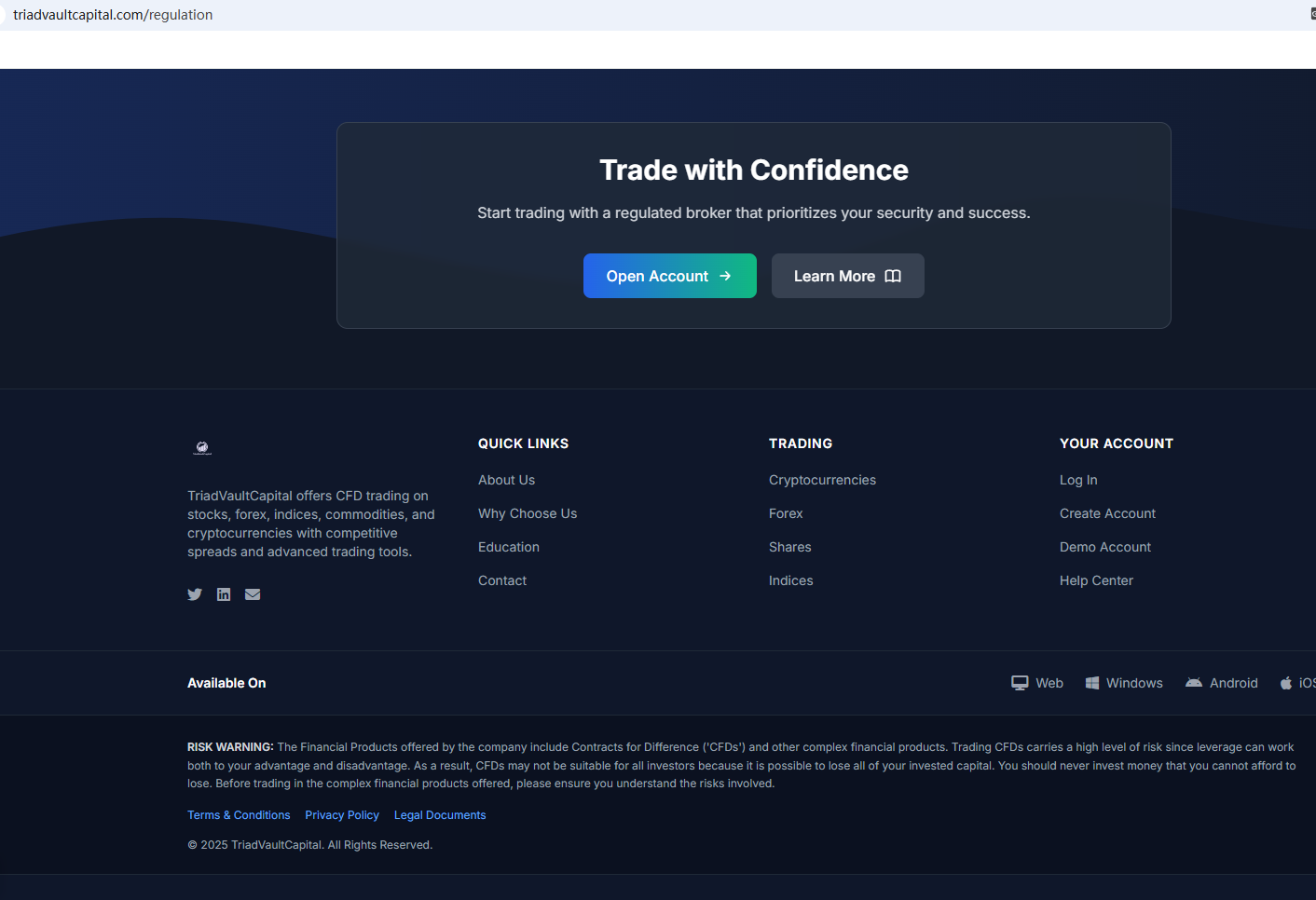Viewport: 1316px width, 900px height.
Task: Open the About Us link
Action: (x=506, y=480)
